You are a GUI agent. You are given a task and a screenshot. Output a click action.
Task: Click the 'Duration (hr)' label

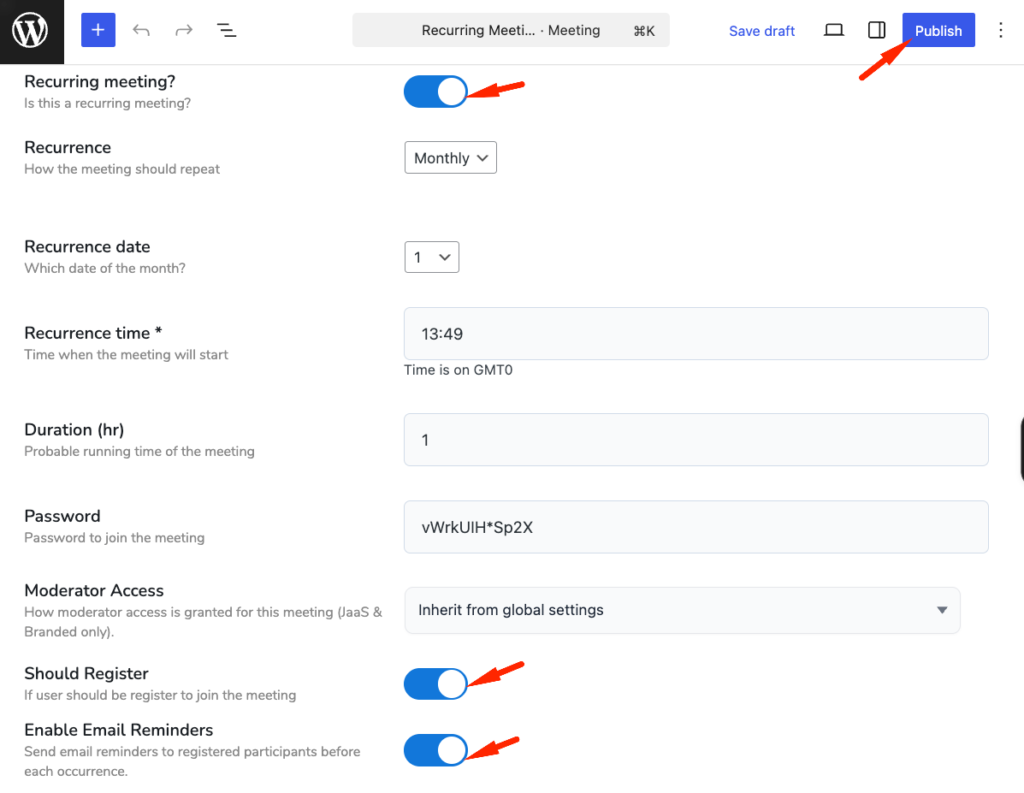(x=74, y=430)
